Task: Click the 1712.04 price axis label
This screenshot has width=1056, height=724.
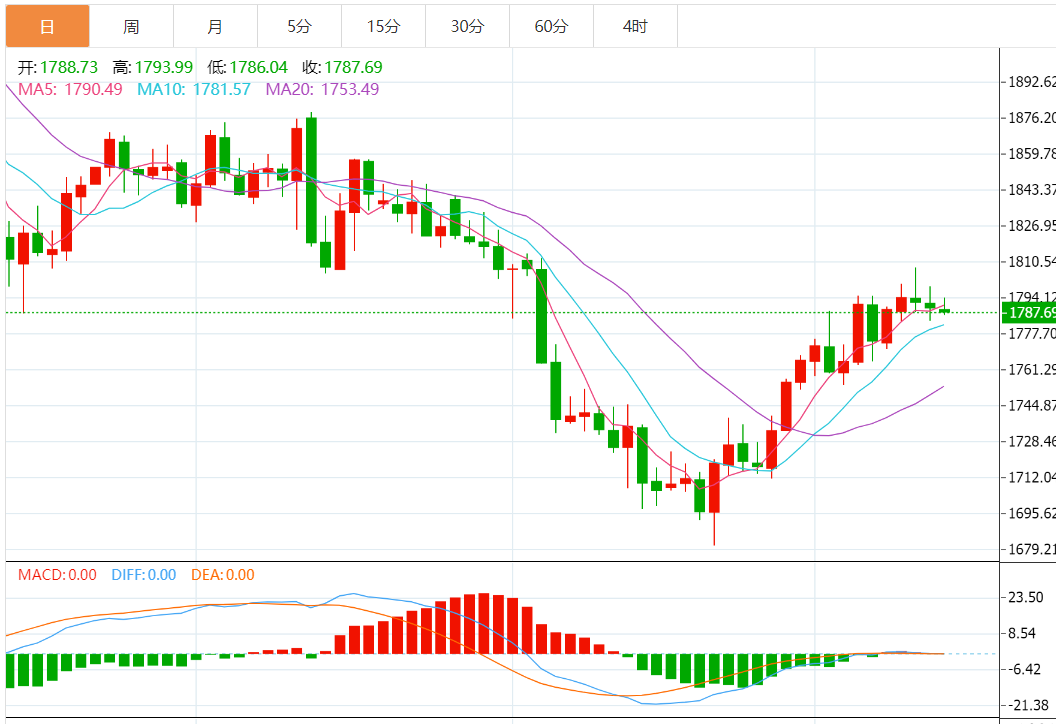Action: (1032, 478)
